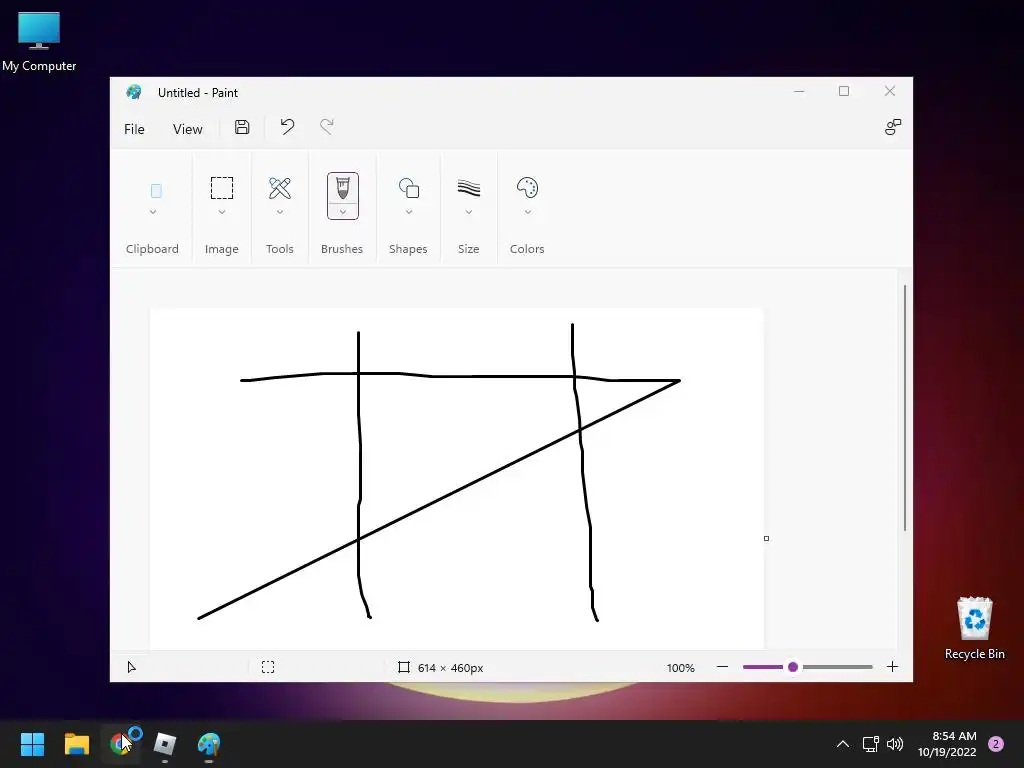Expand the Tools dropdown chevron

[x=280, y=212]
